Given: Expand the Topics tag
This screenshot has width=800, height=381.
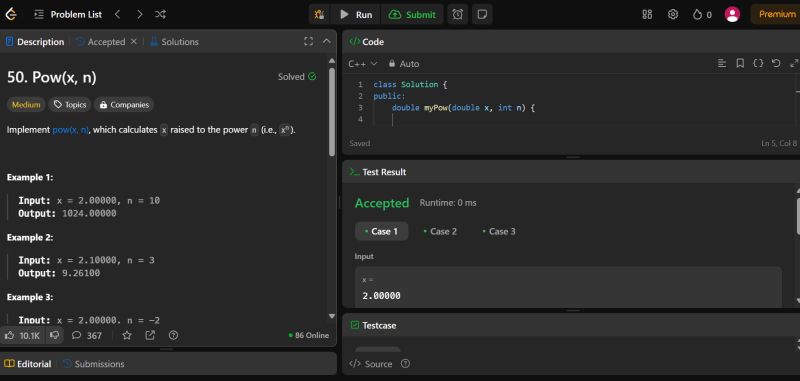Looking at the screenshot, I should 70,105.
